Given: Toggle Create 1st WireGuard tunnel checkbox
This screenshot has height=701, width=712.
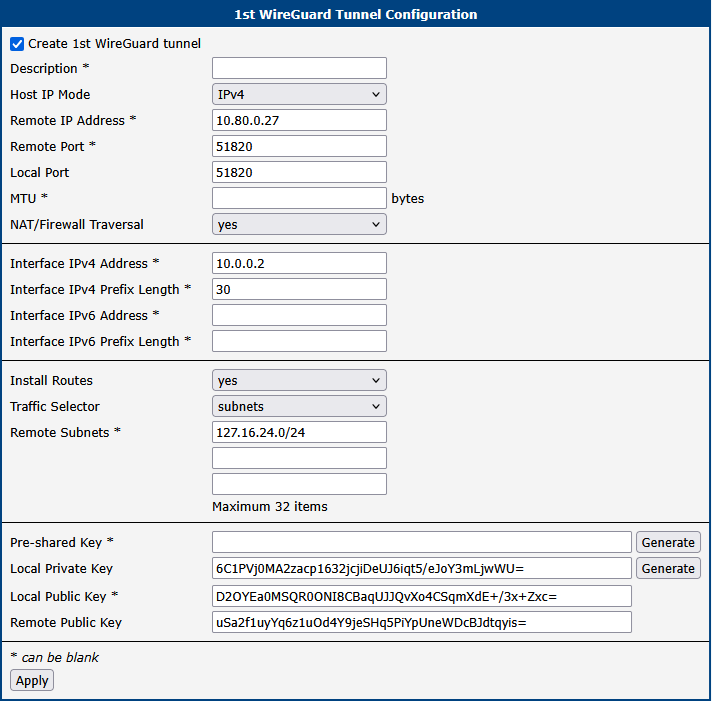Looking at the screenshot, I should pos(17,44).
